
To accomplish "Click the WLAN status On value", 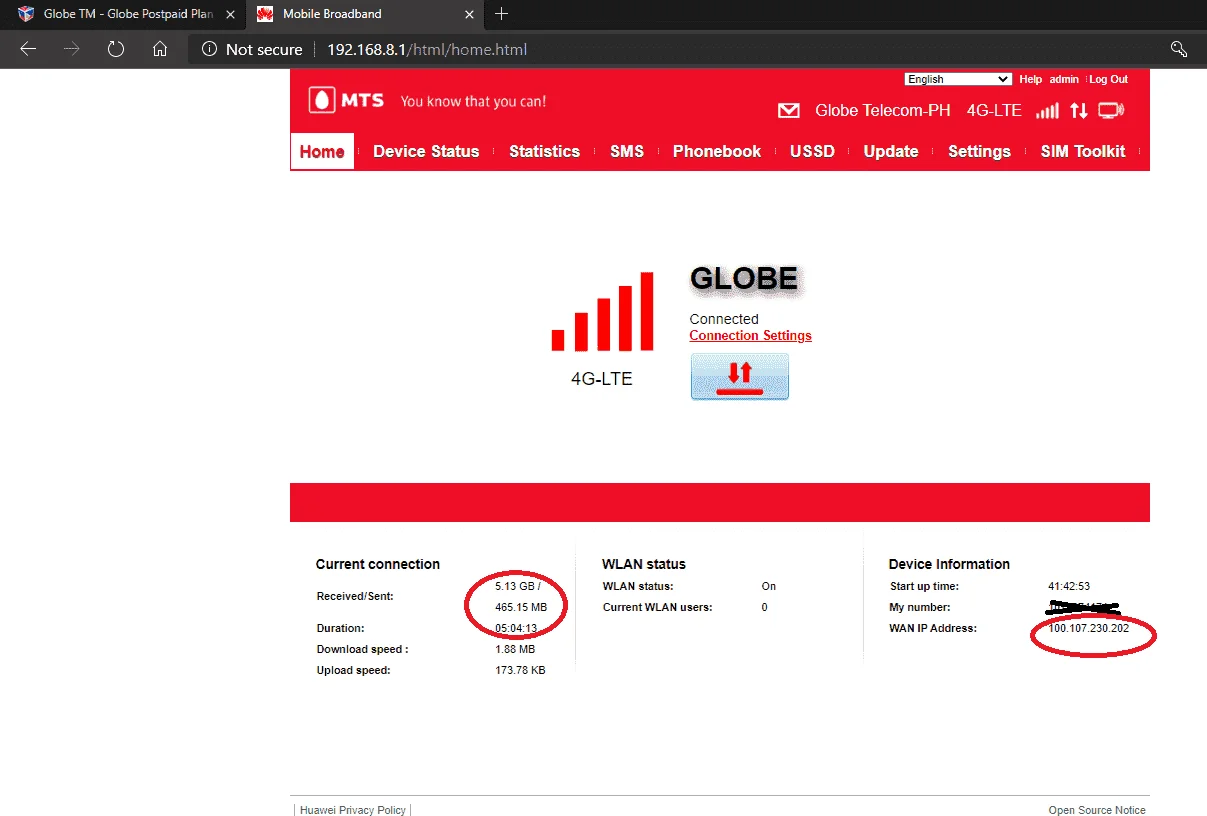I will point(769,586).
